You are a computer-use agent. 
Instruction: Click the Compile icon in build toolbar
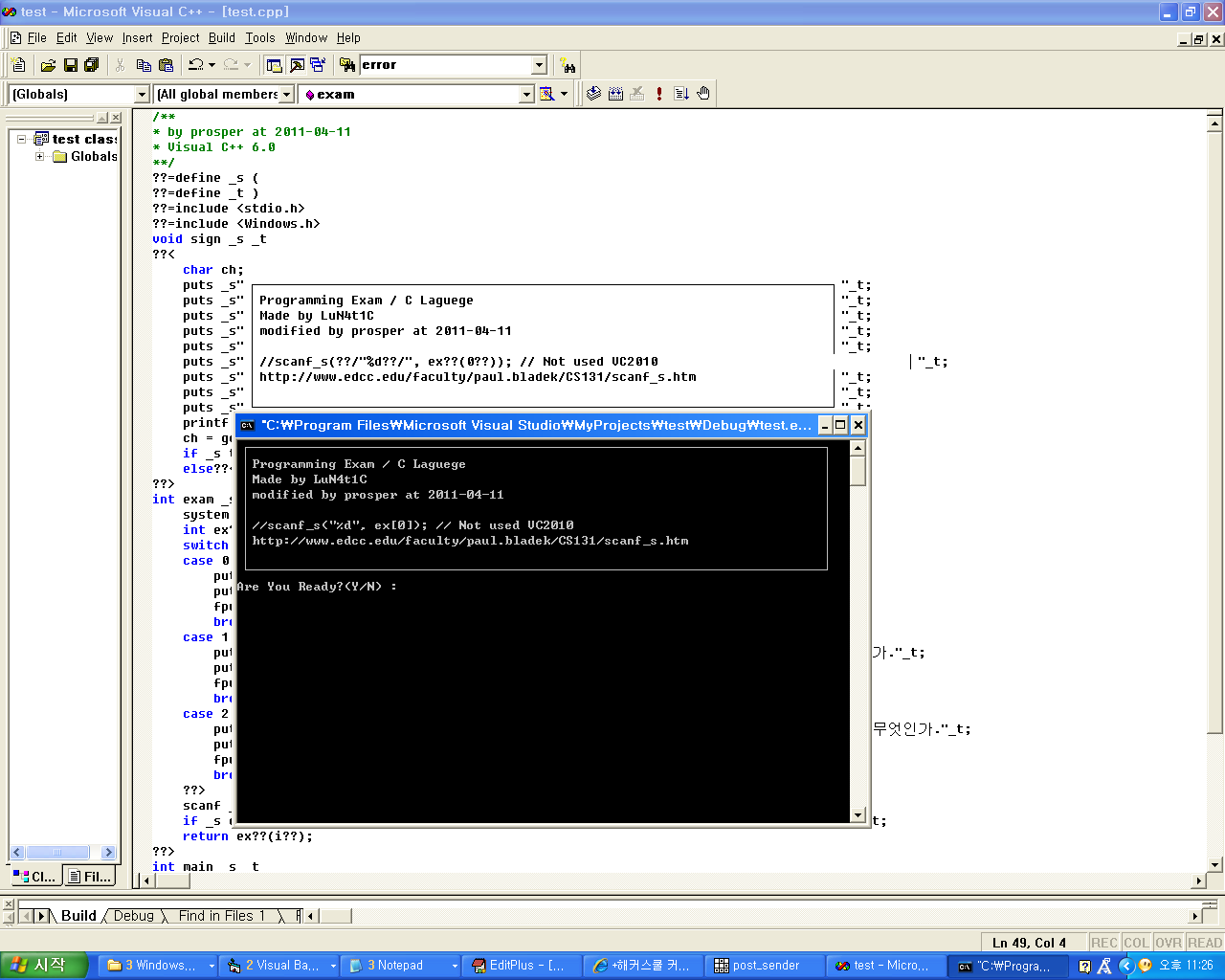point(593,94)
